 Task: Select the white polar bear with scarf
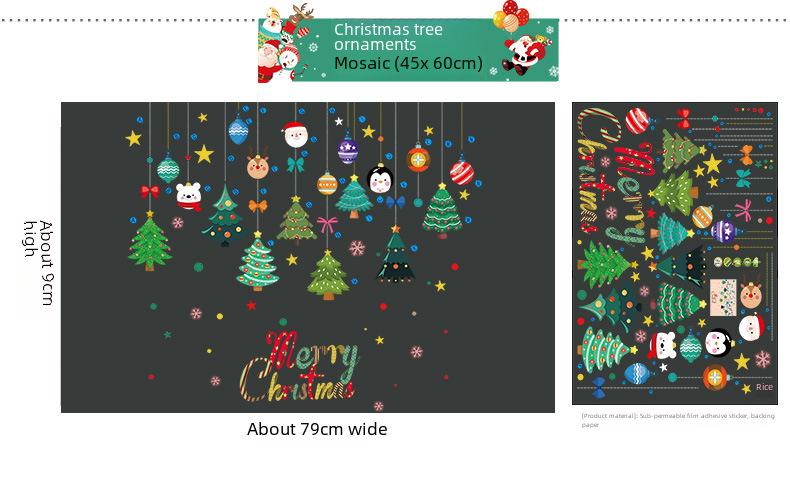(x=189, y=196)
